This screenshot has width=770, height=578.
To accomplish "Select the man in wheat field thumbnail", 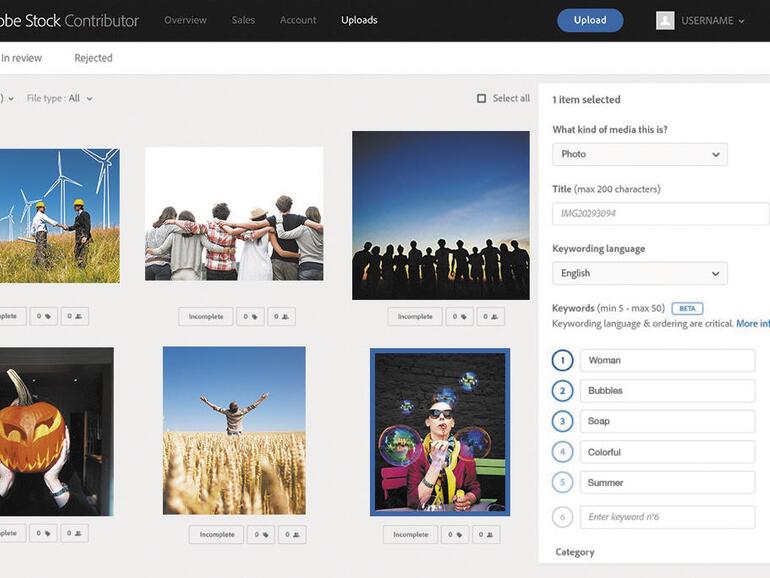I will 234,431.
